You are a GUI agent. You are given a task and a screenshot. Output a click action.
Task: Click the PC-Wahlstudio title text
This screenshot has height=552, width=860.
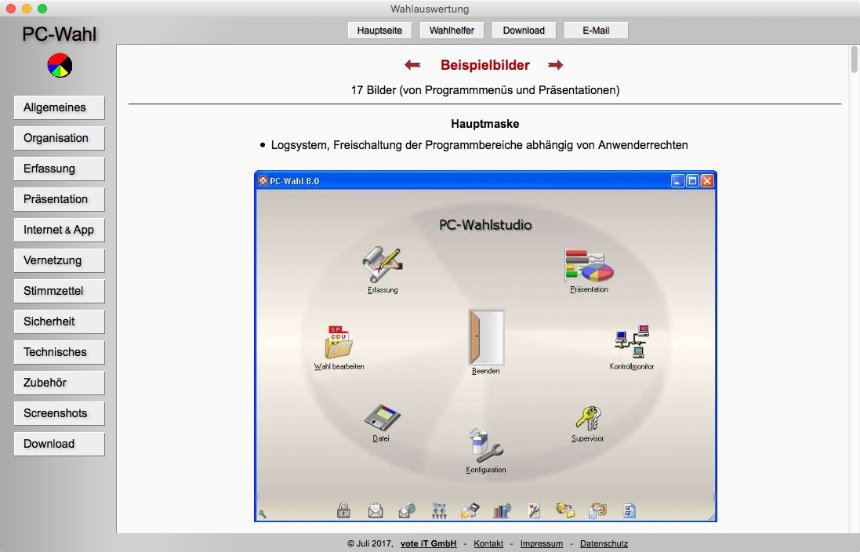(x=485, y=225)
